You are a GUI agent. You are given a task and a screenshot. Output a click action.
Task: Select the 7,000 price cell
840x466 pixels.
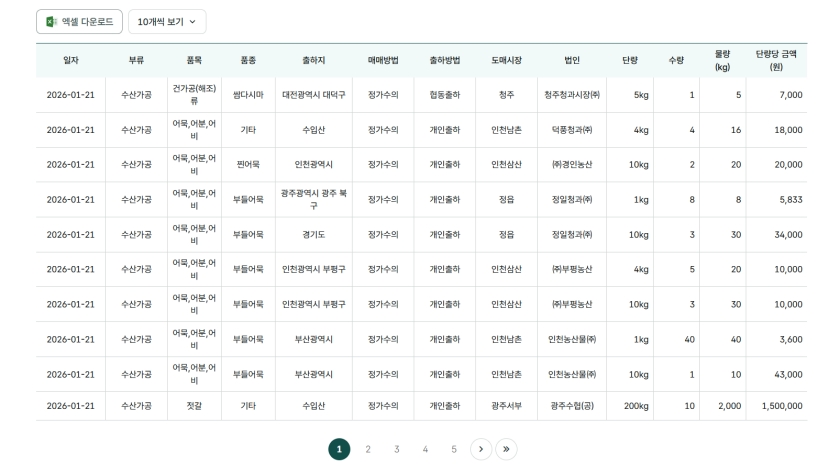pyautogui.click(x=776, y=95)
